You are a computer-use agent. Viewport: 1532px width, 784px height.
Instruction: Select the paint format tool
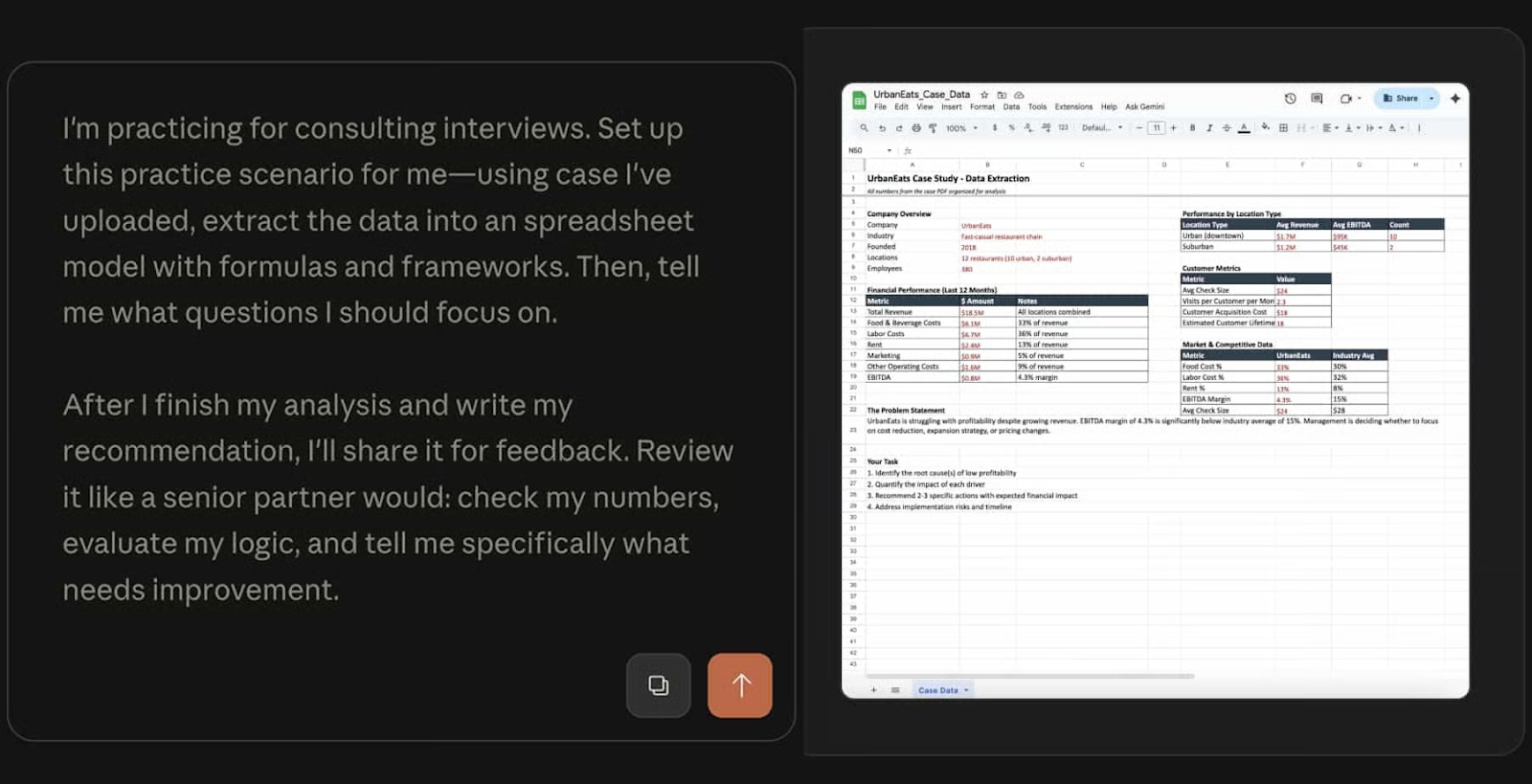coord(933,128)
